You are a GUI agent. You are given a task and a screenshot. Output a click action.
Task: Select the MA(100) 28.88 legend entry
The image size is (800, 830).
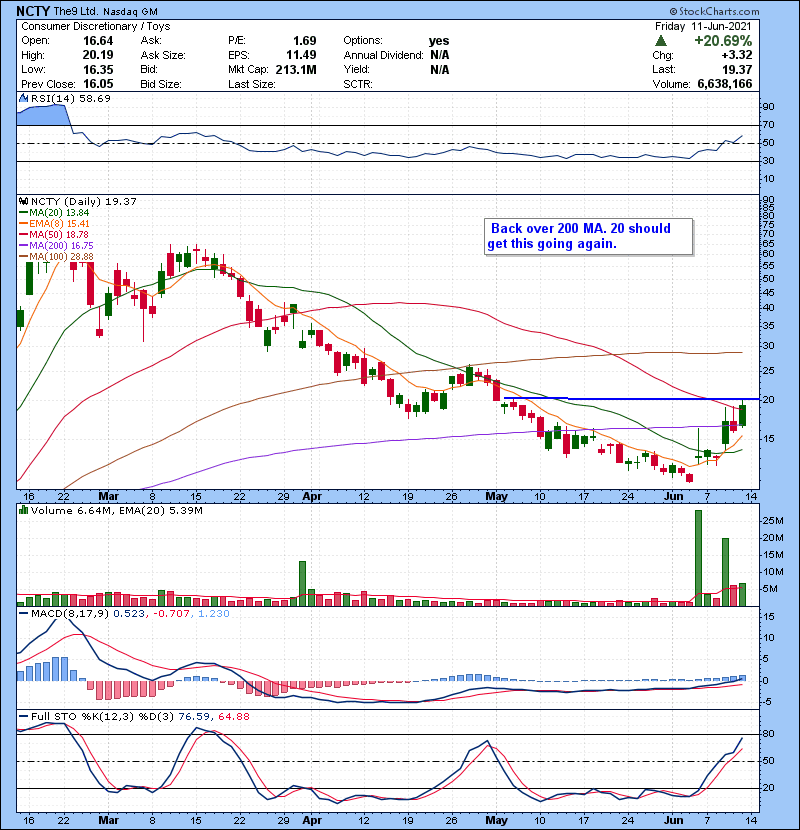click(x=56, y=257)
